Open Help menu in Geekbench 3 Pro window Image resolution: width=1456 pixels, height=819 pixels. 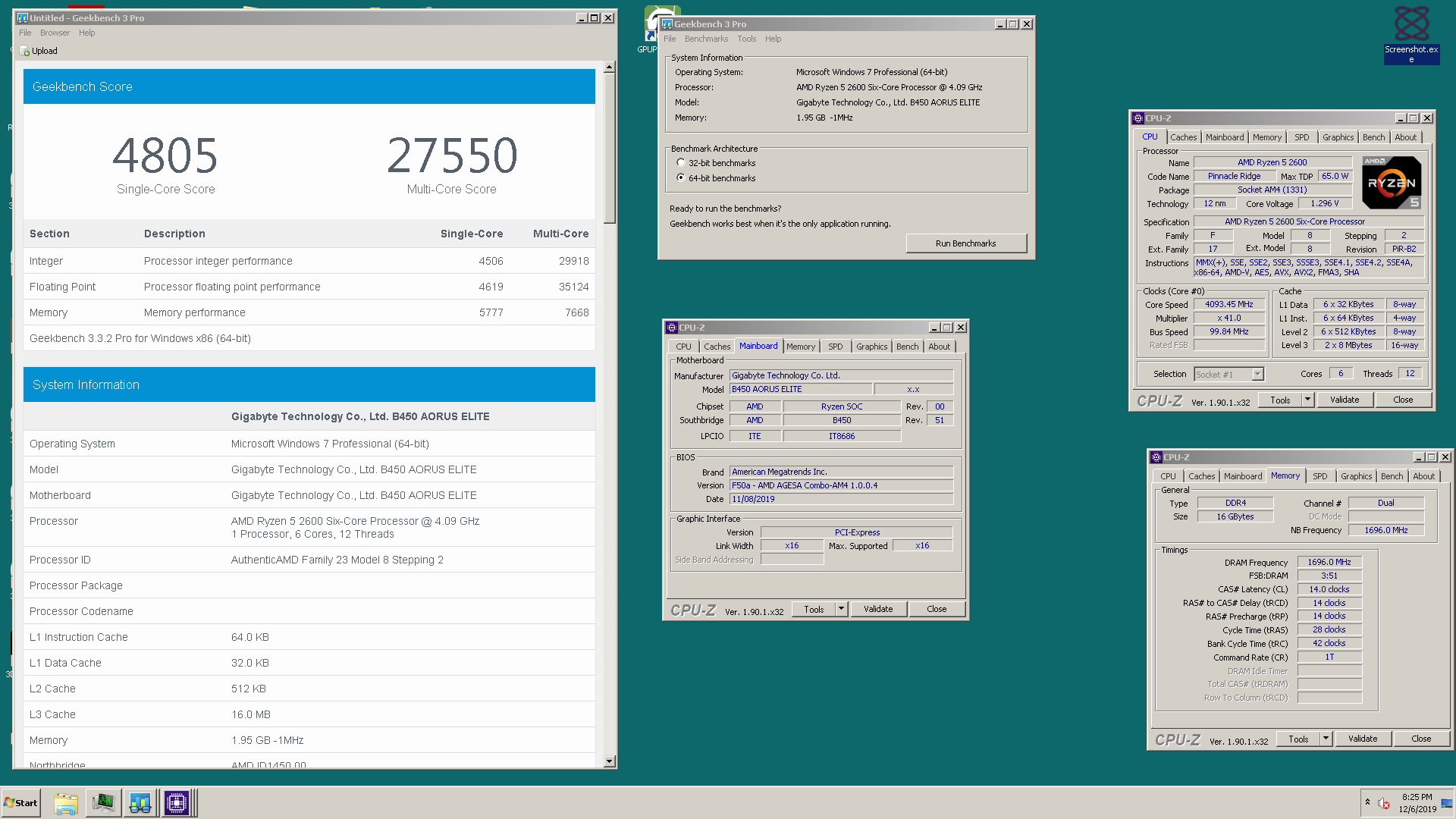[x=773, y=39]
